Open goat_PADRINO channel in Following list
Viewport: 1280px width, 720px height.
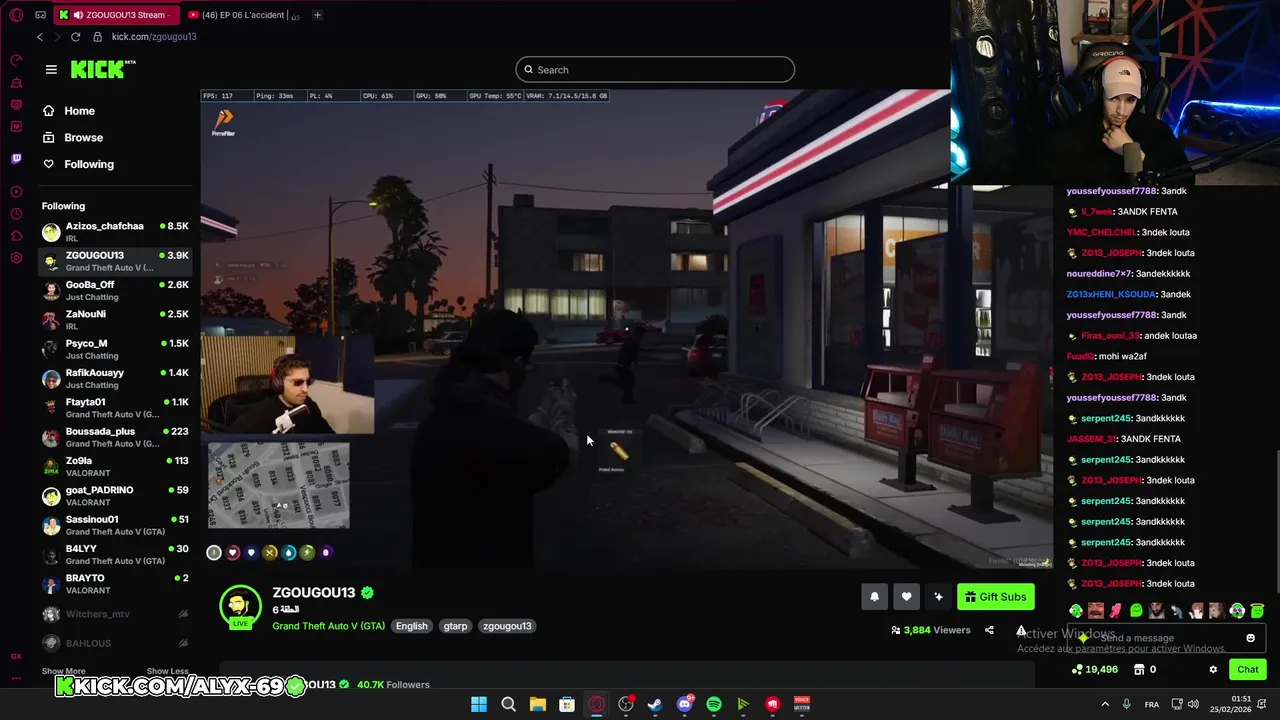pos(115,495)
